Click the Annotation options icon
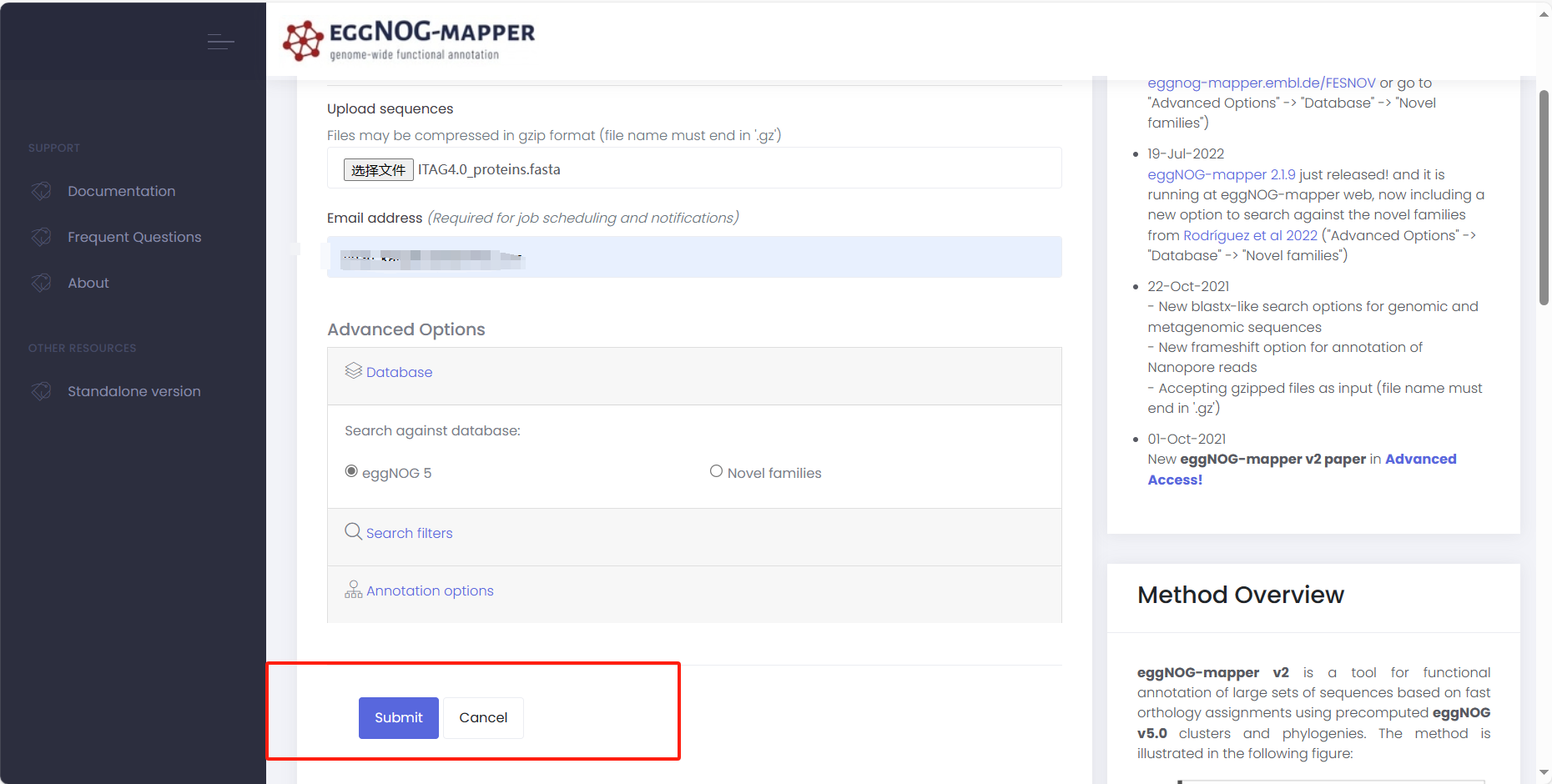Viewport: 1552px width, 784px height. (353, 590)
